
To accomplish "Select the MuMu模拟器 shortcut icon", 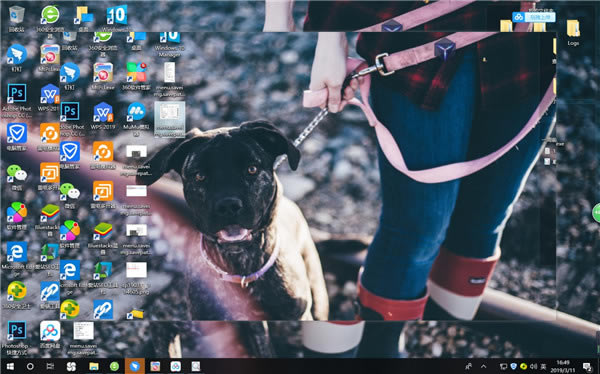I will [137, 119].
